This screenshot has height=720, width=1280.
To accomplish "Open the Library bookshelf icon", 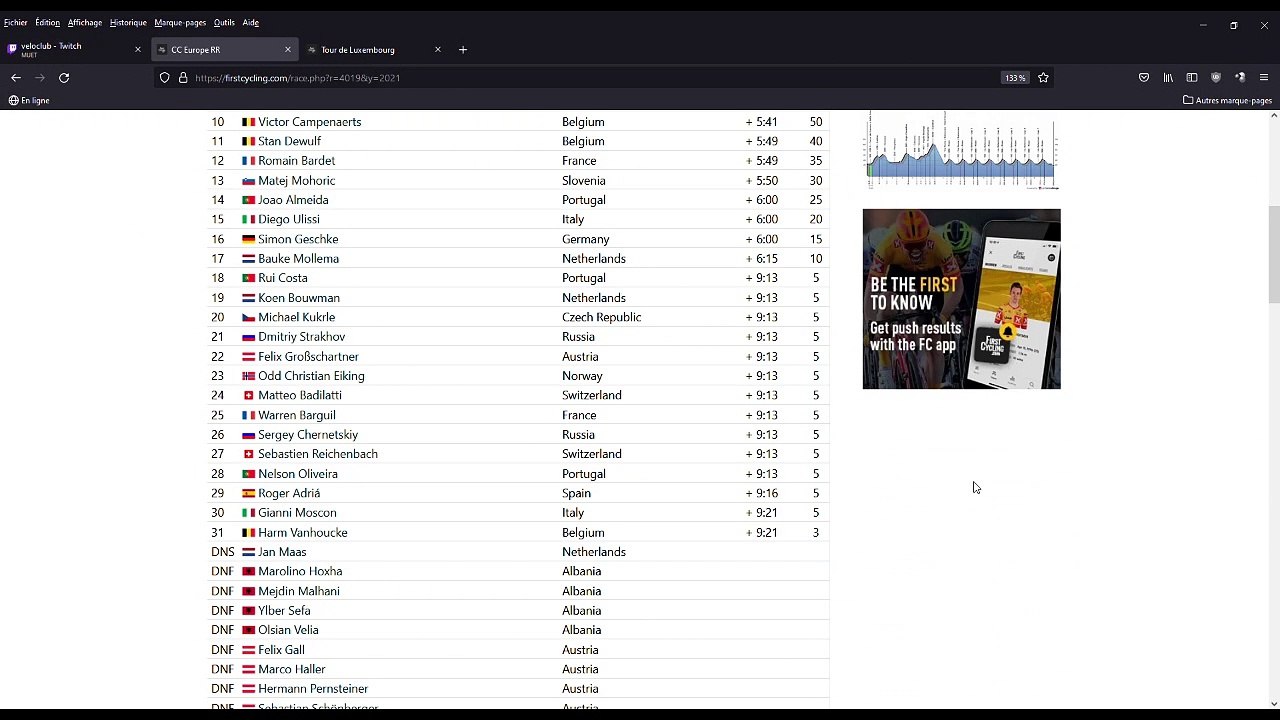I will [x=1168, y=77].
